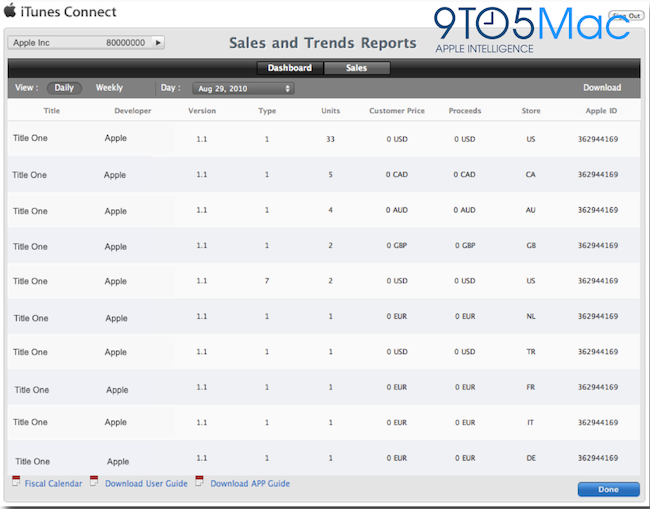
Task: Switch to the Dashboard tab
Action: pos(290,68)
